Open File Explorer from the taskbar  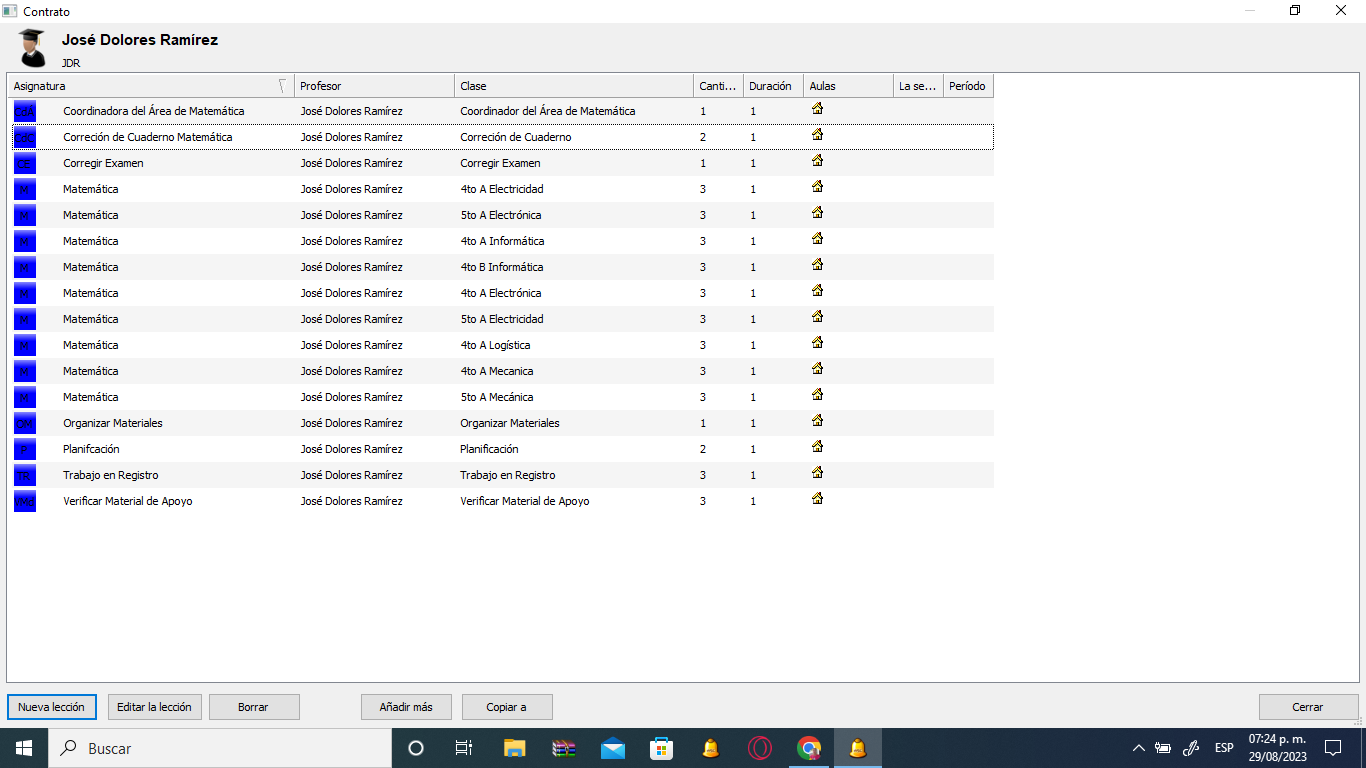[x=514, y=748]
